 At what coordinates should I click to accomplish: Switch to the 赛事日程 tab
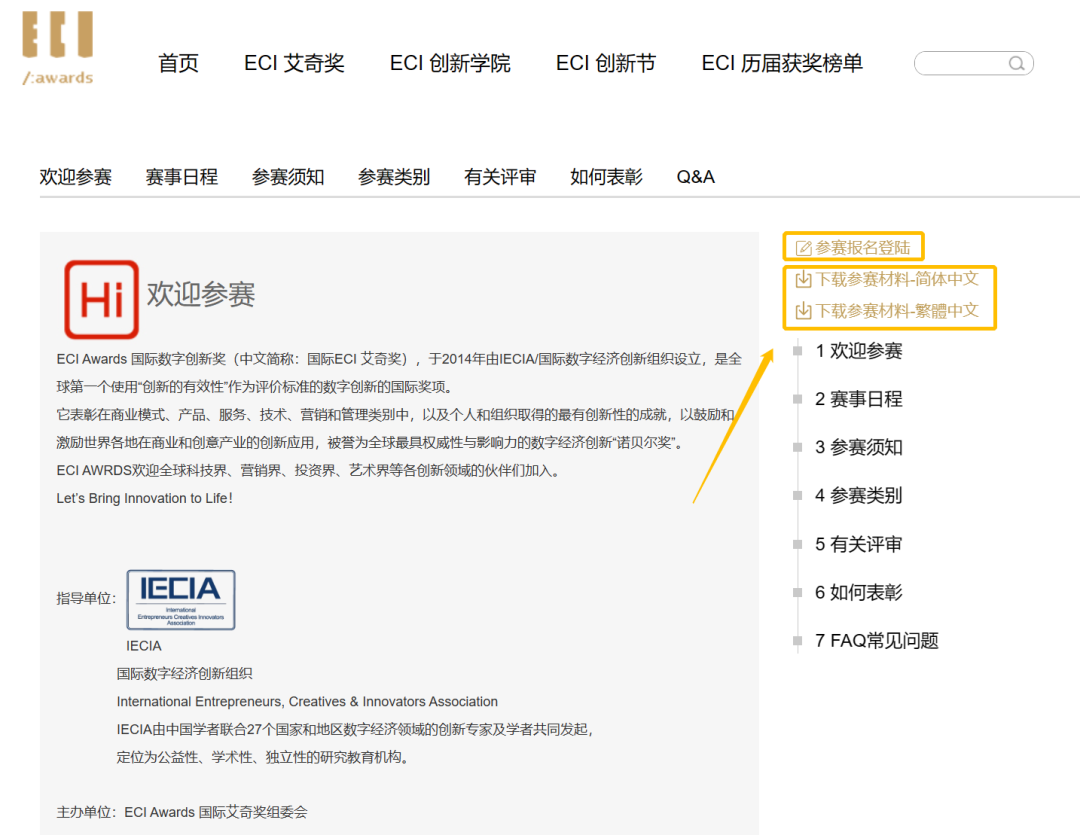(181, 176)
